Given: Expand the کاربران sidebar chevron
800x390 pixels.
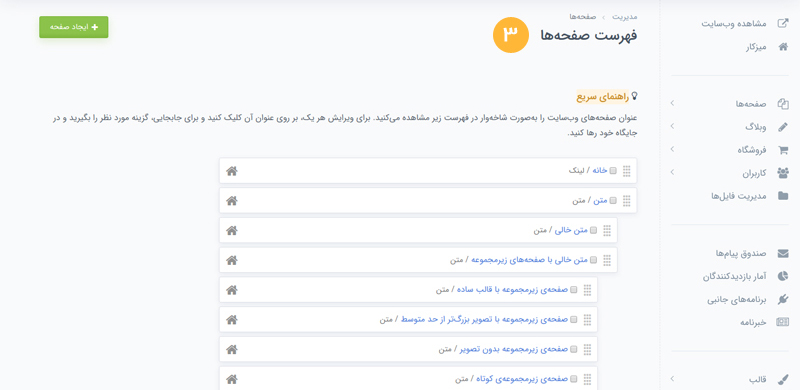Looking at the screenshot, I should click(x=672, y=173).
